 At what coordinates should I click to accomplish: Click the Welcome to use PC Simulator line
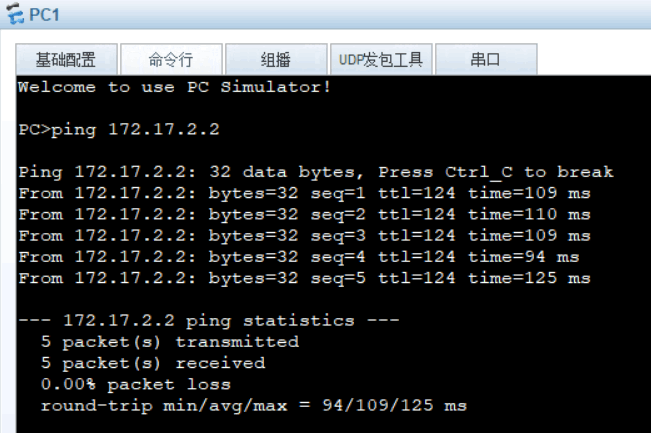pos(174,87)
